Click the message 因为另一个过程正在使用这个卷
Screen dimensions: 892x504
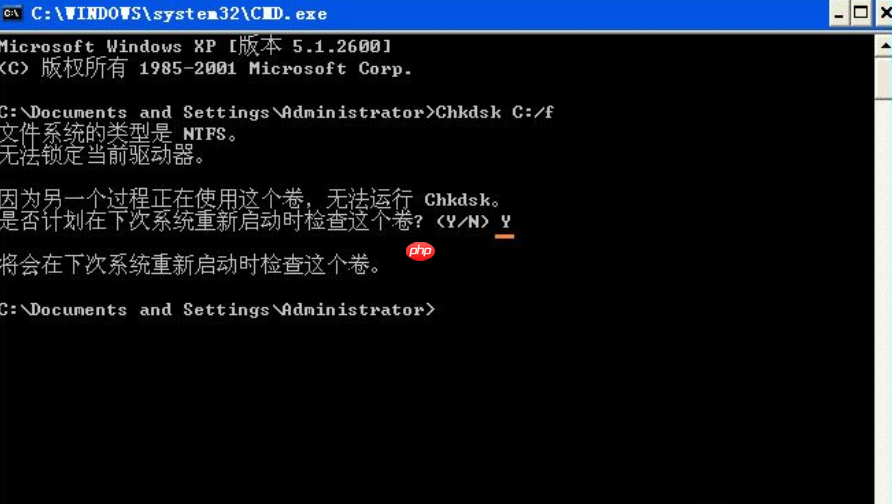coord(152,200)
